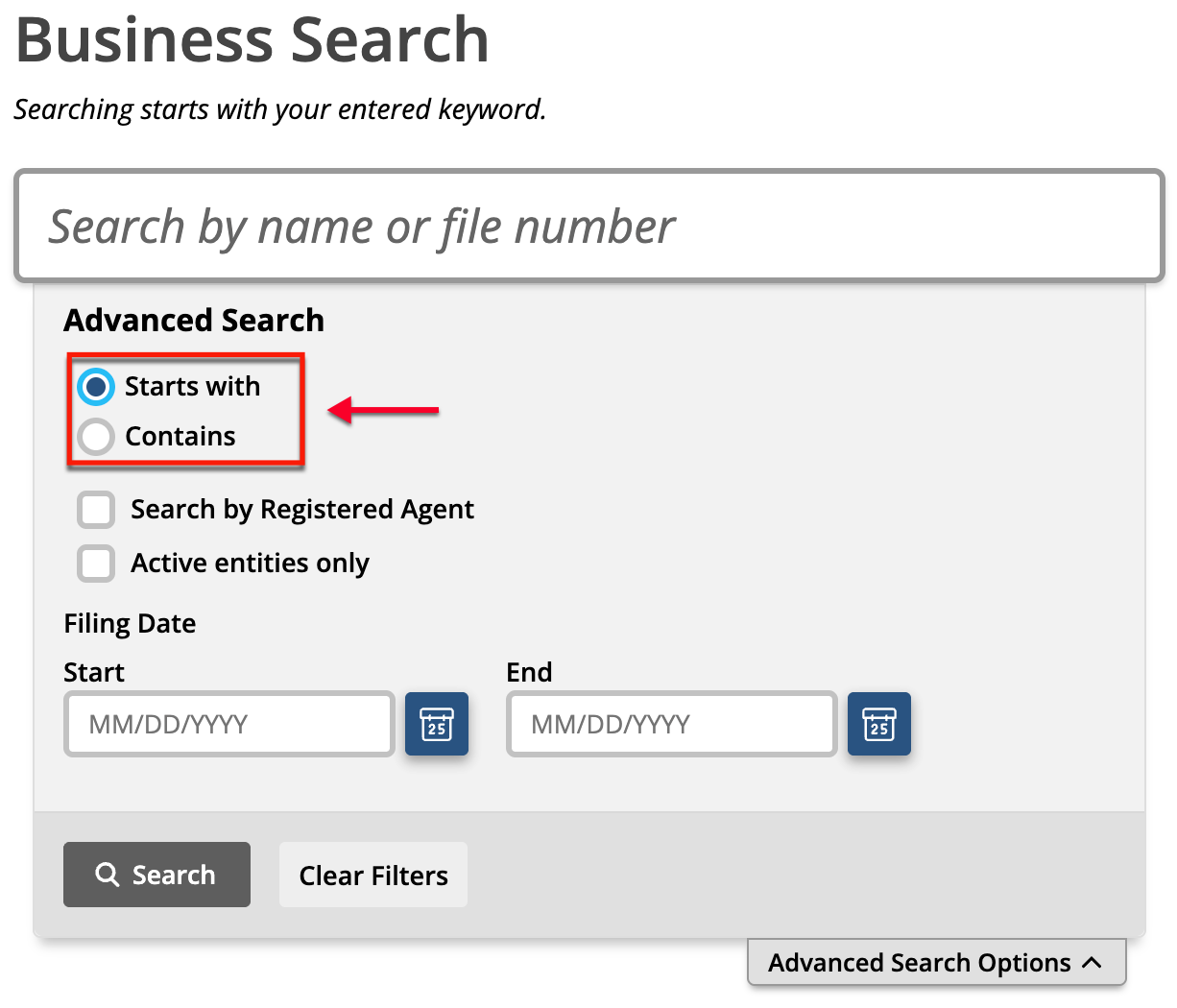The height and width of the screenshot is (1008, 1177).
Task: Click the magnifying glass icon on Search button
Action: pyautogui.click(x=108, y=875)
